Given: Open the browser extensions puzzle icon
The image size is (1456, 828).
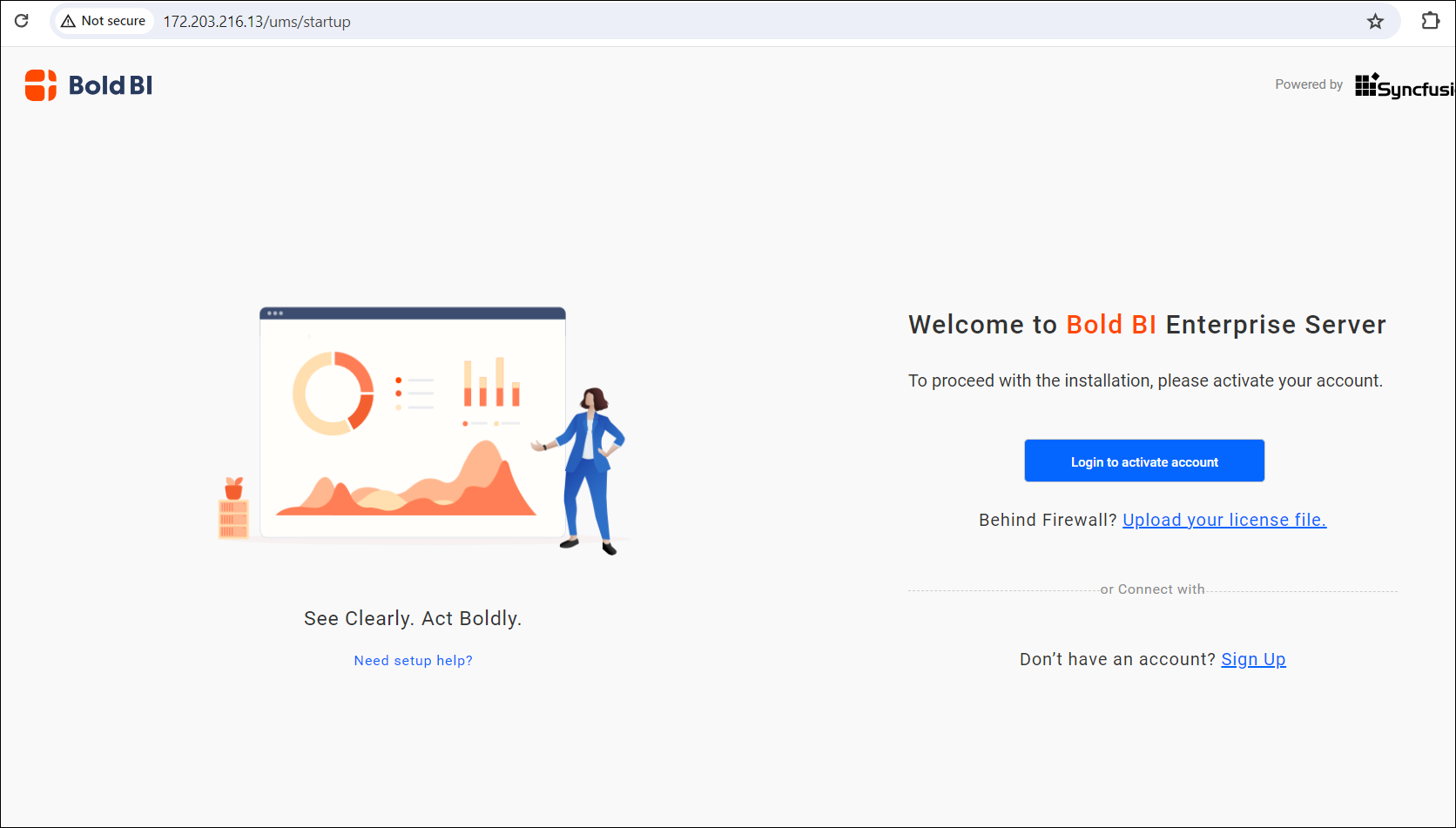Looking at the screenshot, I should (1430, 21).
